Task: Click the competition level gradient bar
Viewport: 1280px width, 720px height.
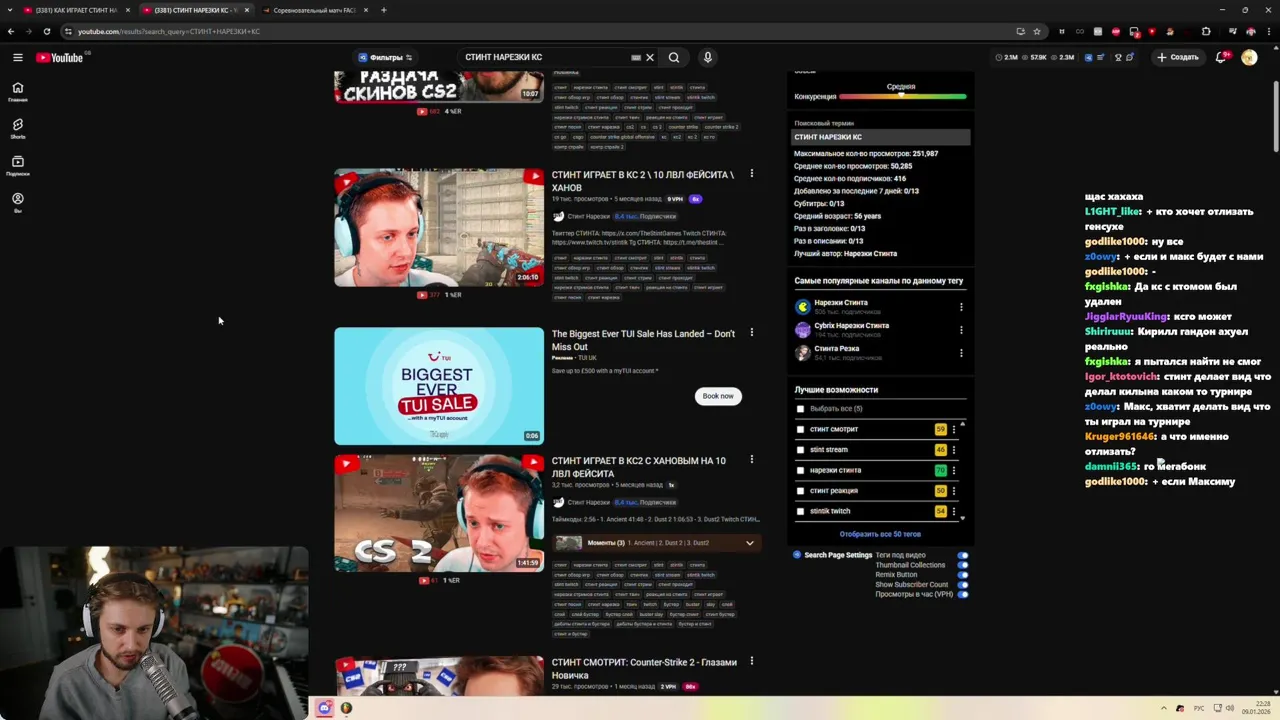Action: (903, 96)
